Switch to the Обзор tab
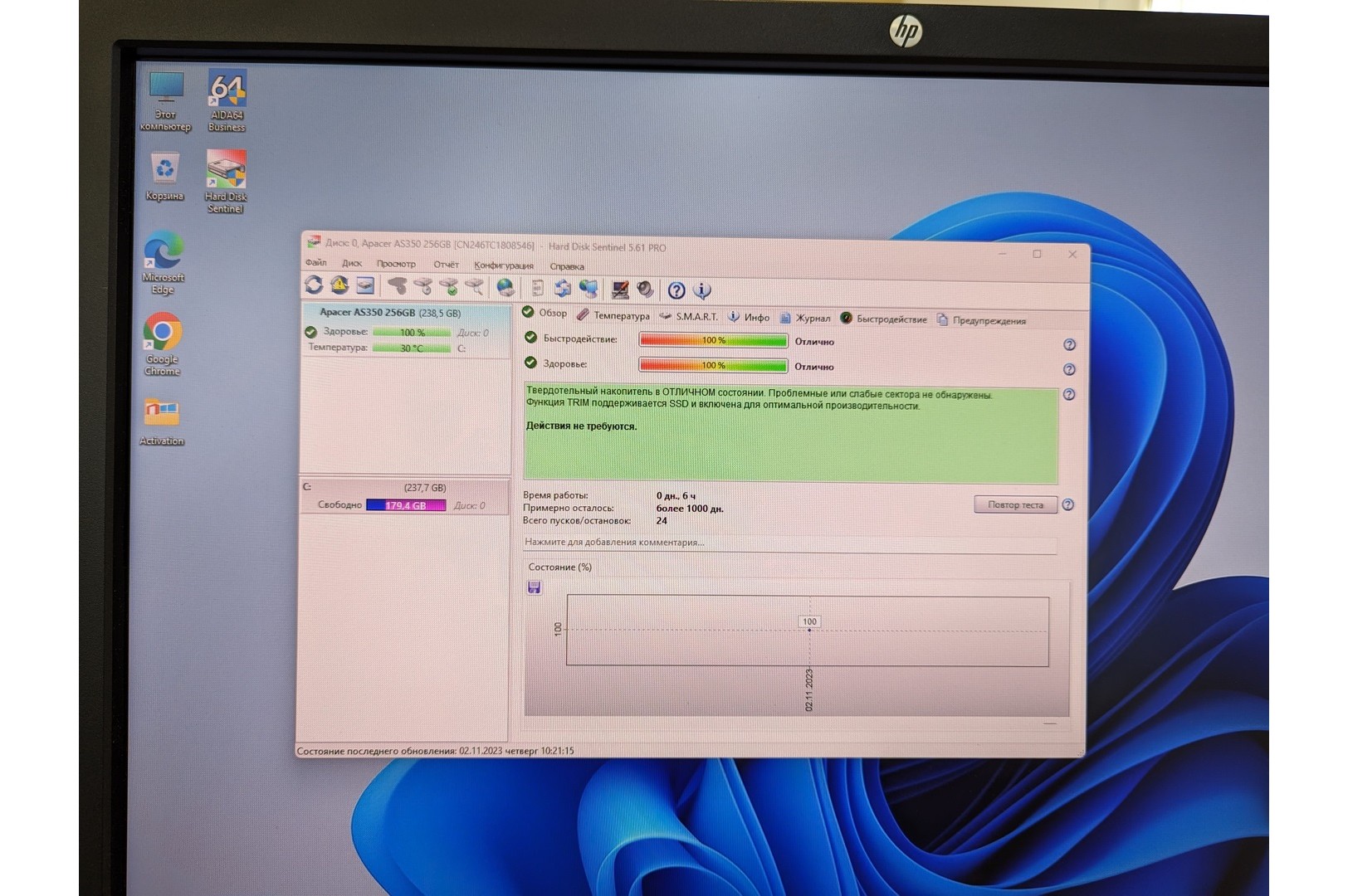1348x896 pixels. point(545,313)
